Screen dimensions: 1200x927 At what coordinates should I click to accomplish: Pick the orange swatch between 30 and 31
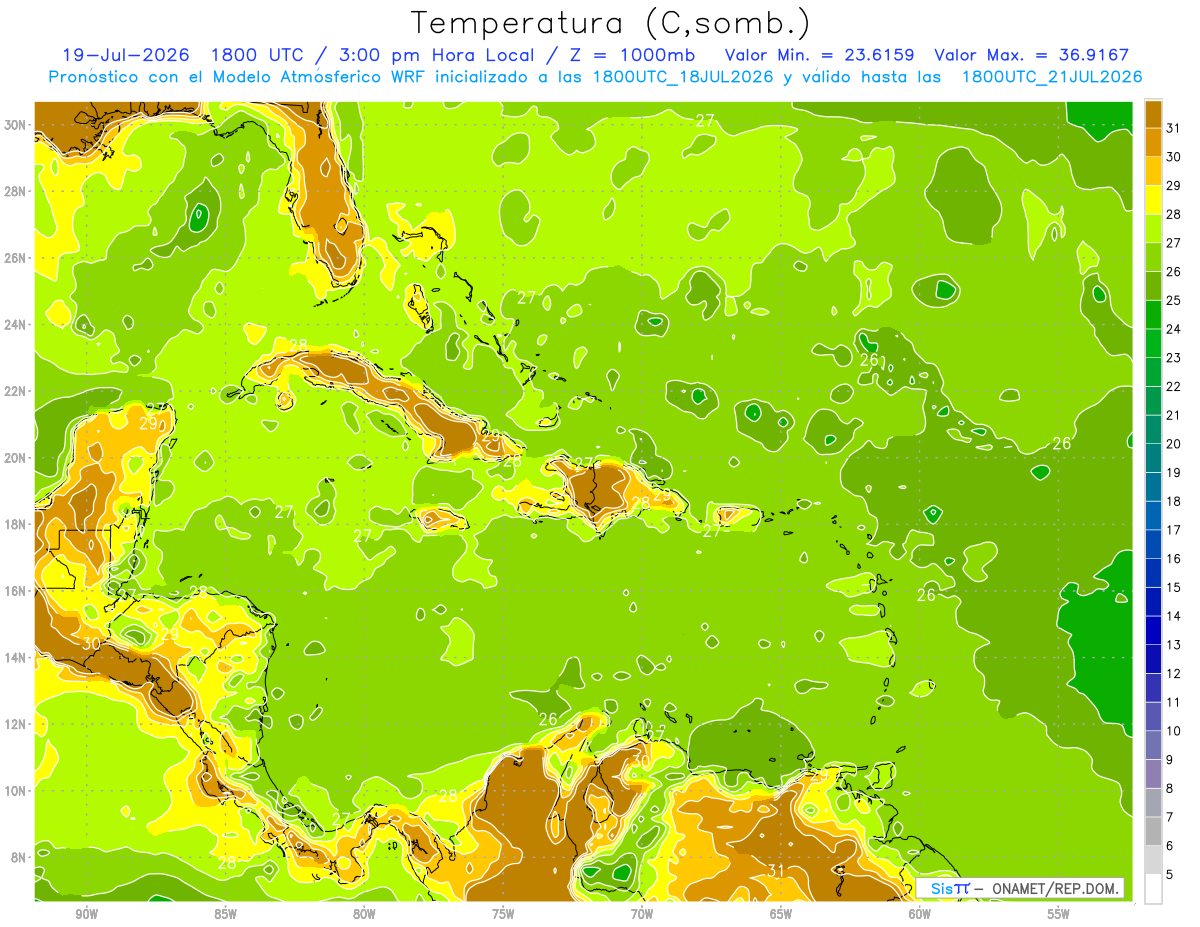(1153, 142)
